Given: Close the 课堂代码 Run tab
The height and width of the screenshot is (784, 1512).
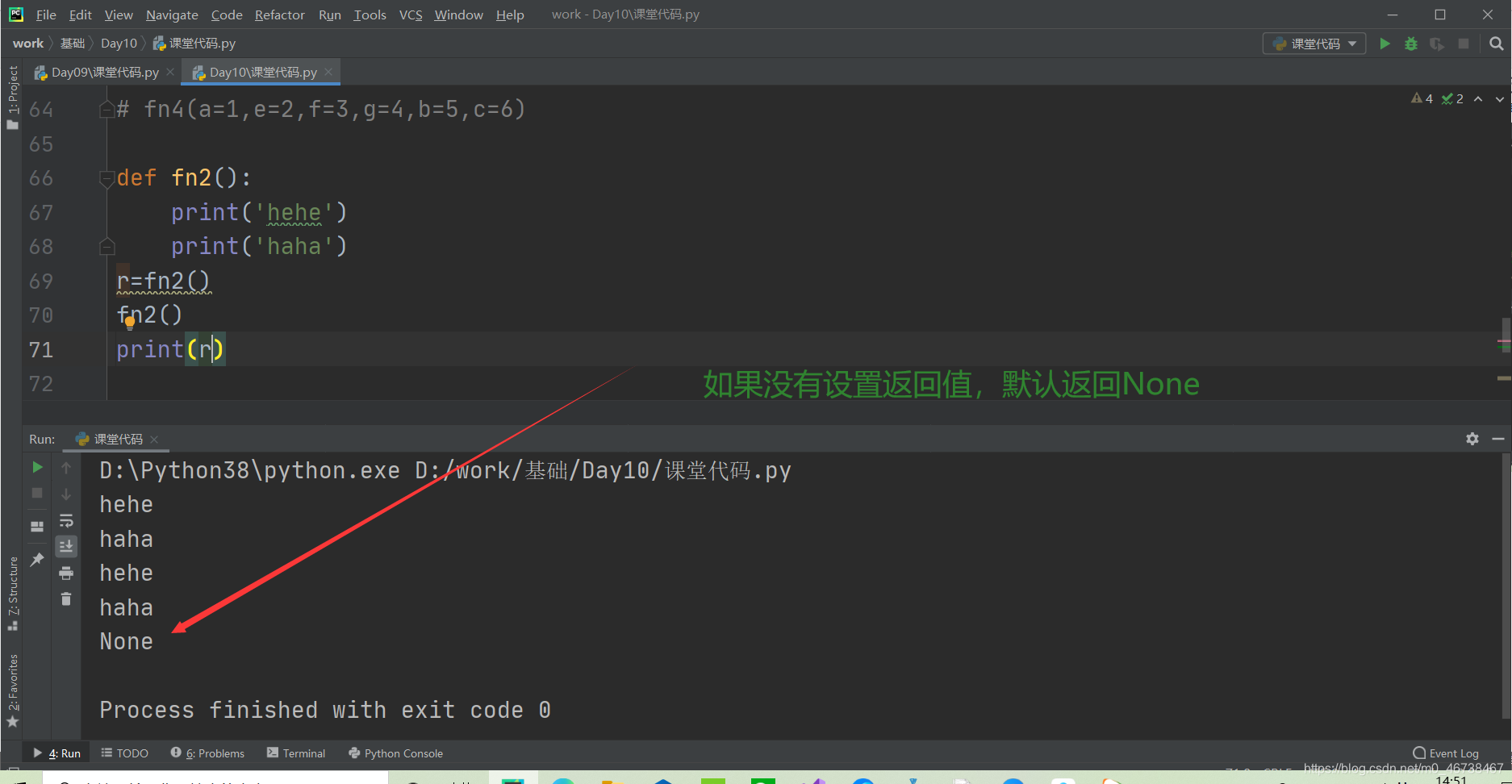Looking at the screenshot, I should click(154, 440).
